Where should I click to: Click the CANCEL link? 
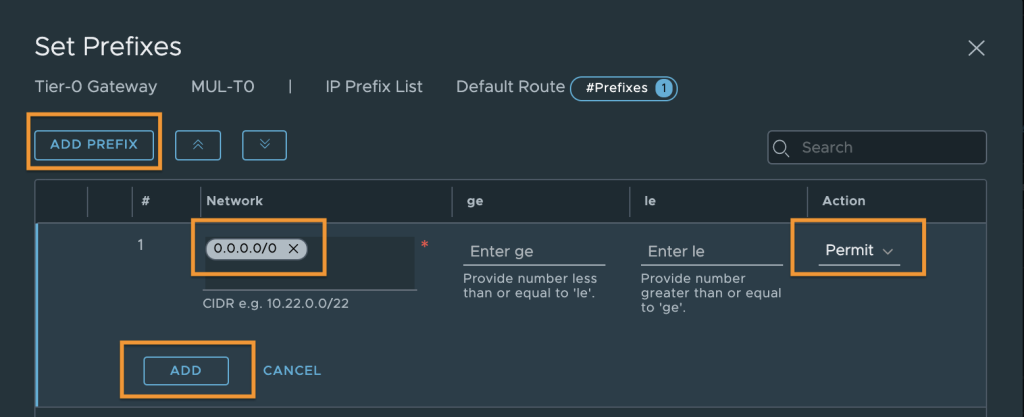[292, 371]
